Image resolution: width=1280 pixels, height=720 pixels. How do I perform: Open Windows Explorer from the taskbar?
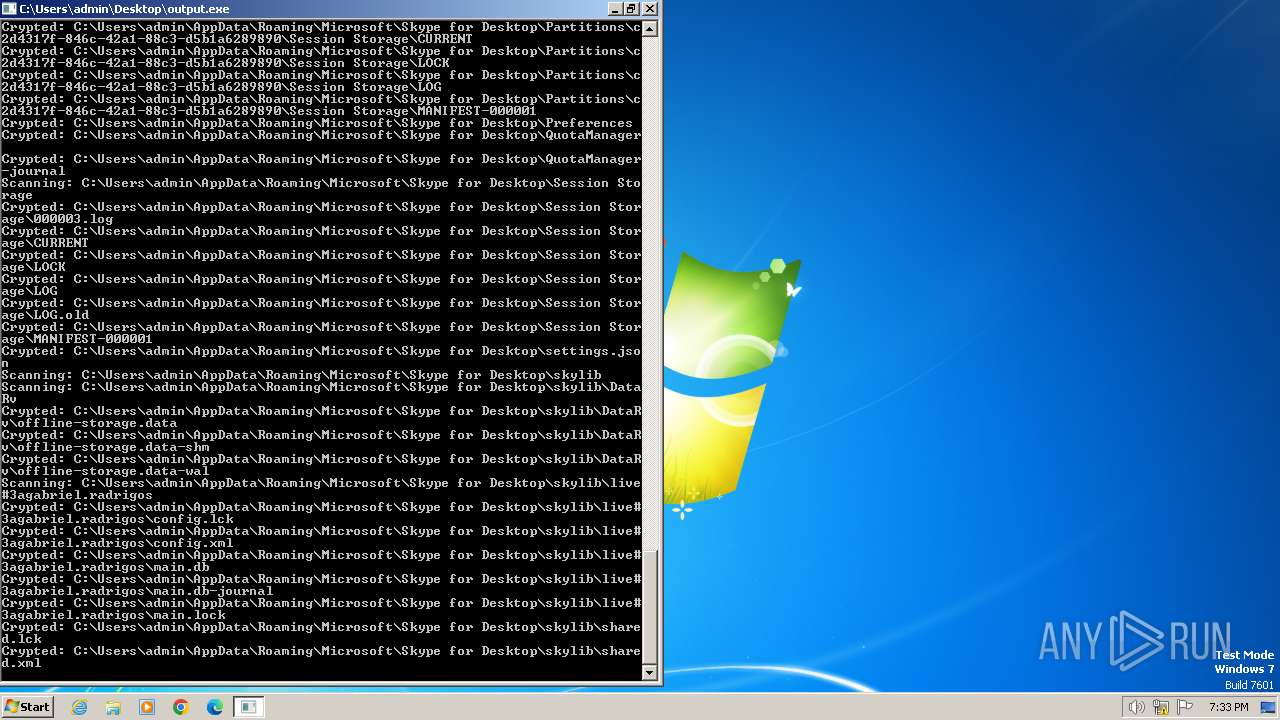point(113,707)
